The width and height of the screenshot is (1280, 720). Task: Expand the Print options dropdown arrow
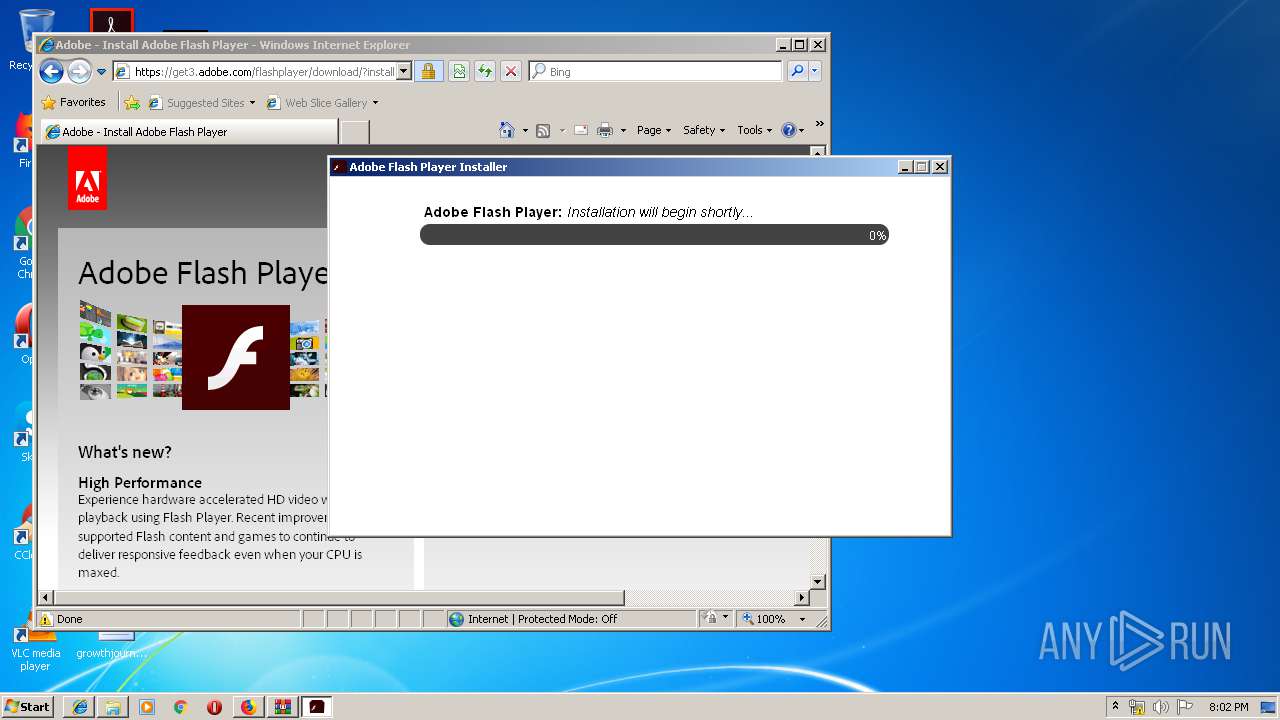[623, 130]
